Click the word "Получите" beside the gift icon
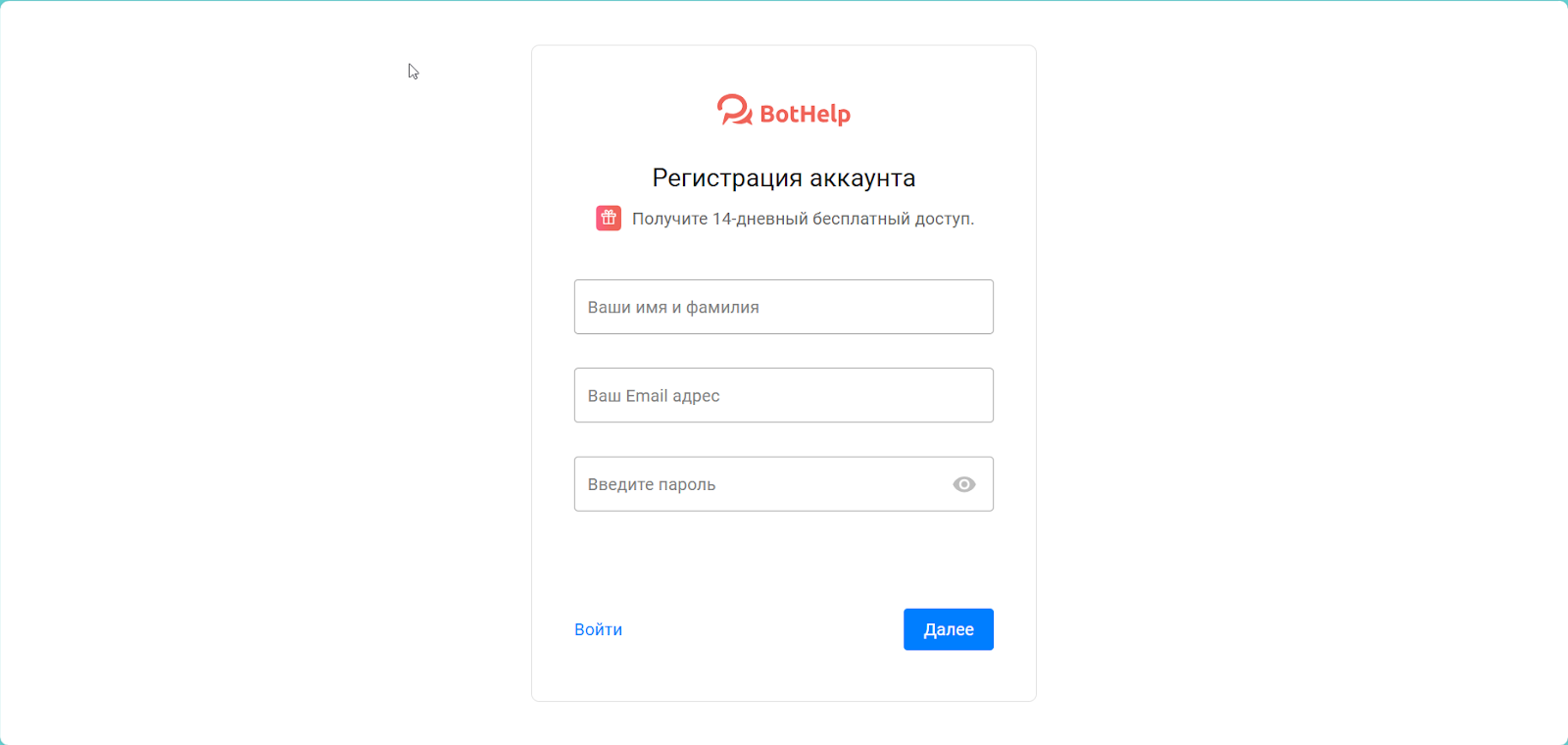1568x745 pixels. (669, 219)
